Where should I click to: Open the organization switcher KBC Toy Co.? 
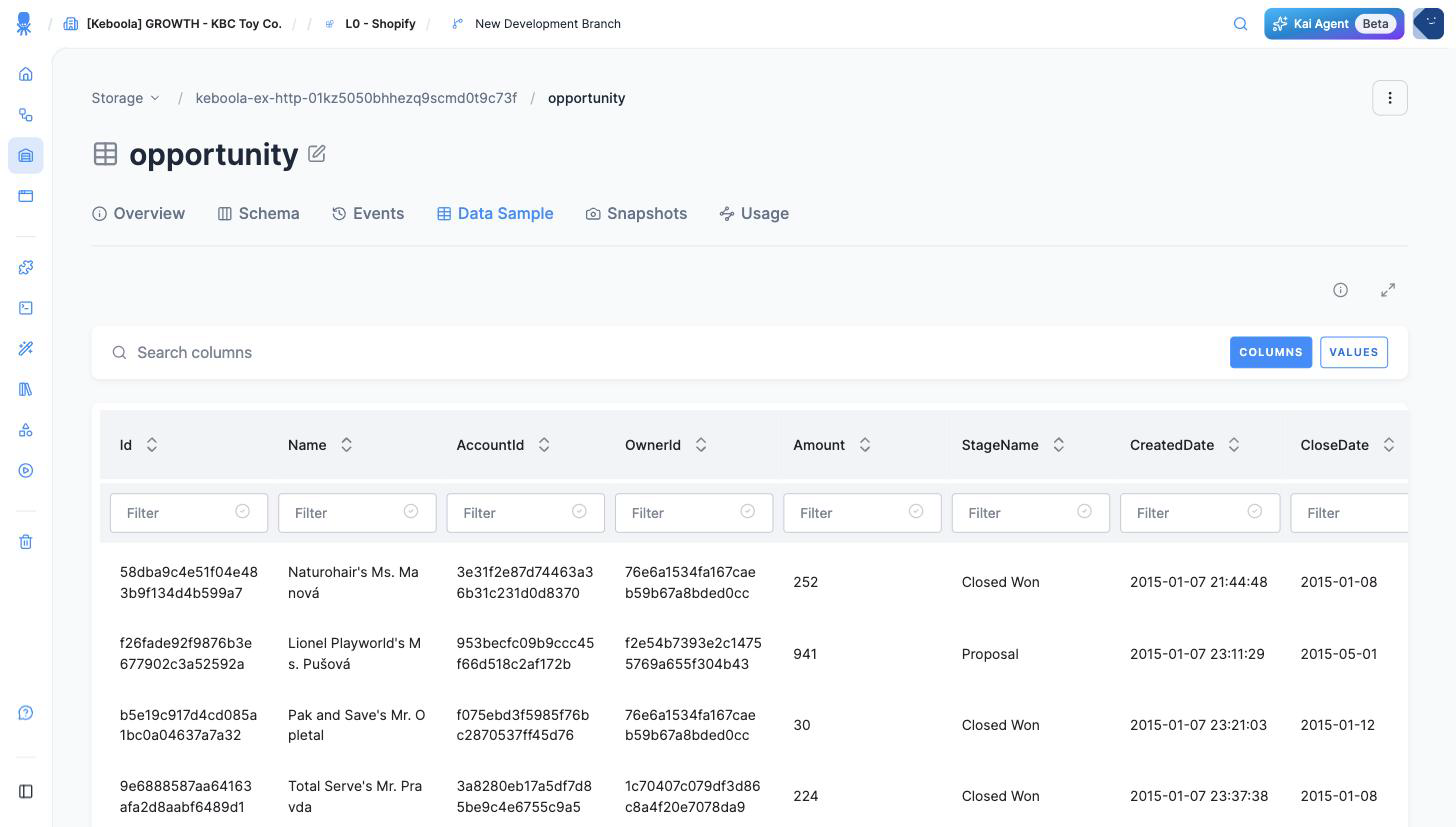click(x=172, y=24)
